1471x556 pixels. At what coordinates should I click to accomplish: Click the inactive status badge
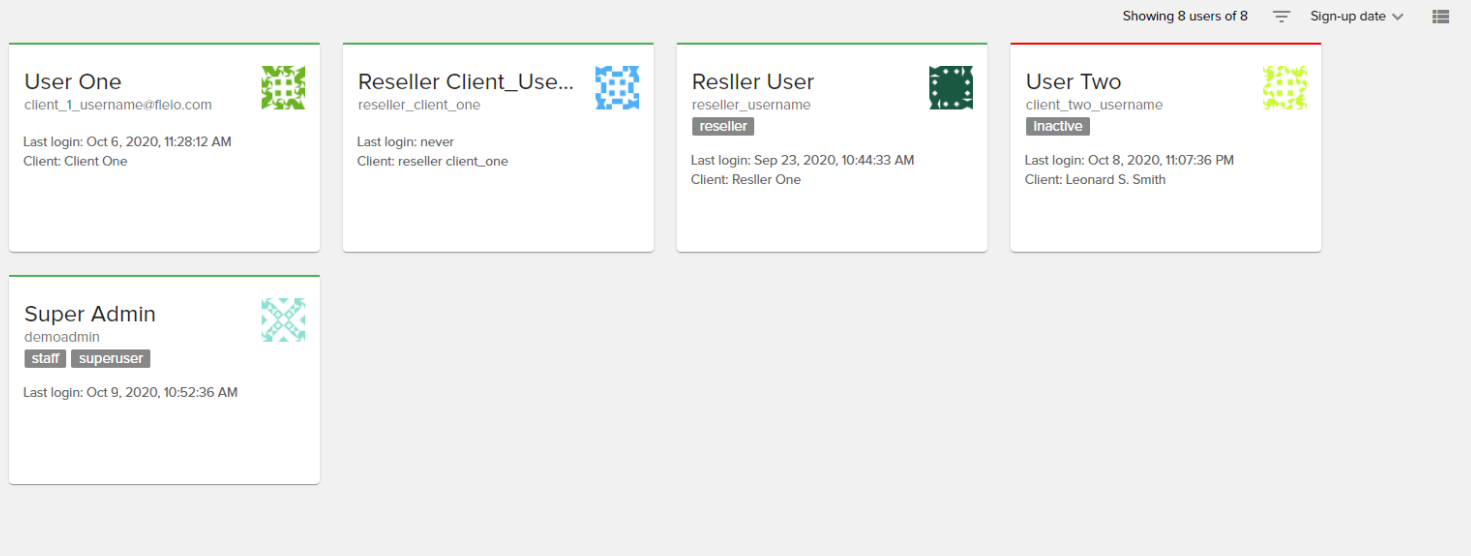1057,127
